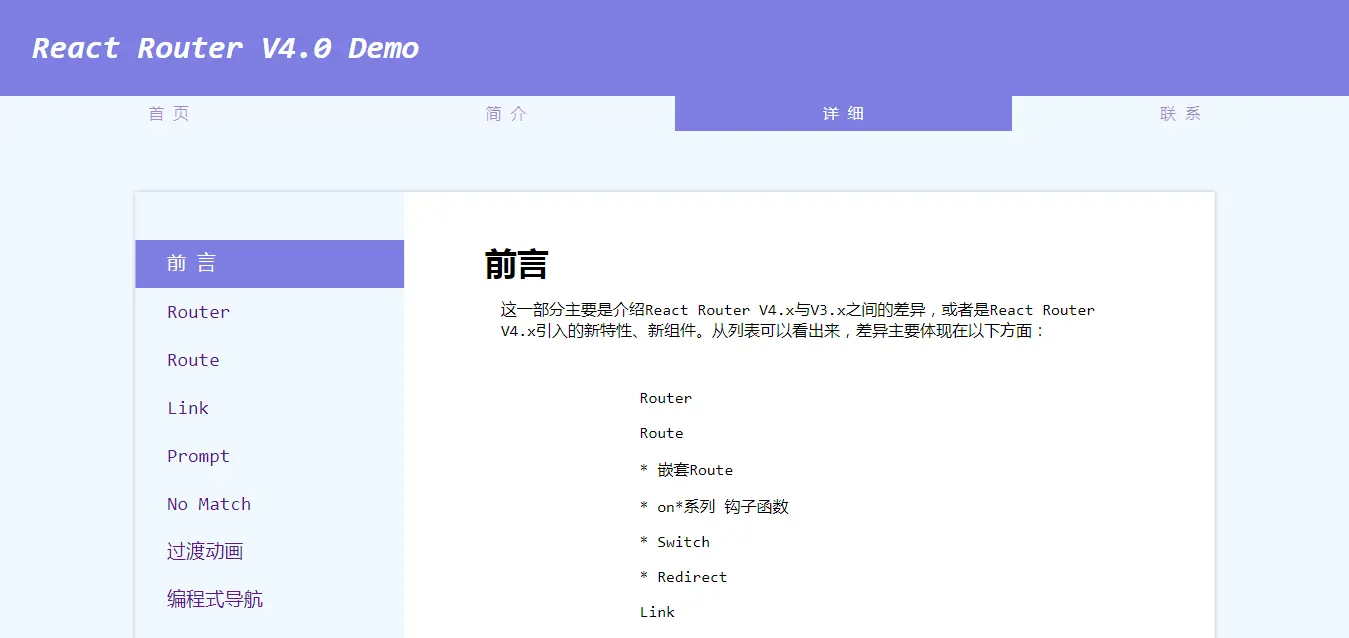Image resolution: width=1349 pixels, height=638 pixels.
Task: Click the * Redirect list entry
Action: click(684, 577)
